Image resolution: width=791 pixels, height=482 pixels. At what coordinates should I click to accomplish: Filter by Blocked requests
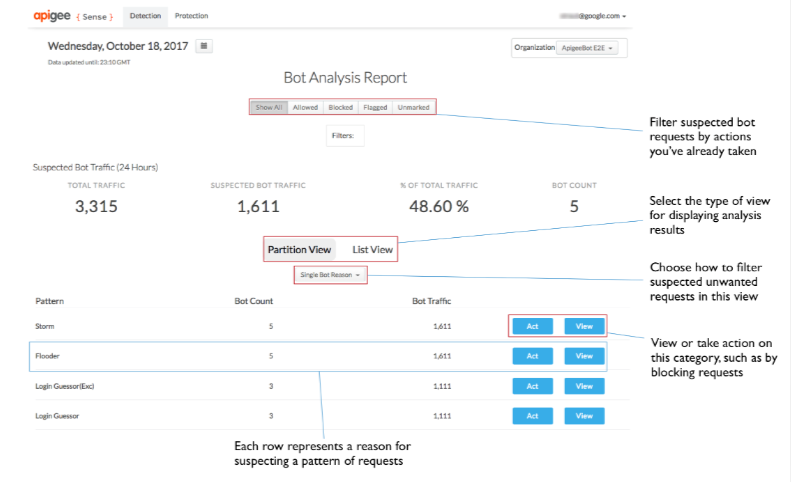click(341, 107)
